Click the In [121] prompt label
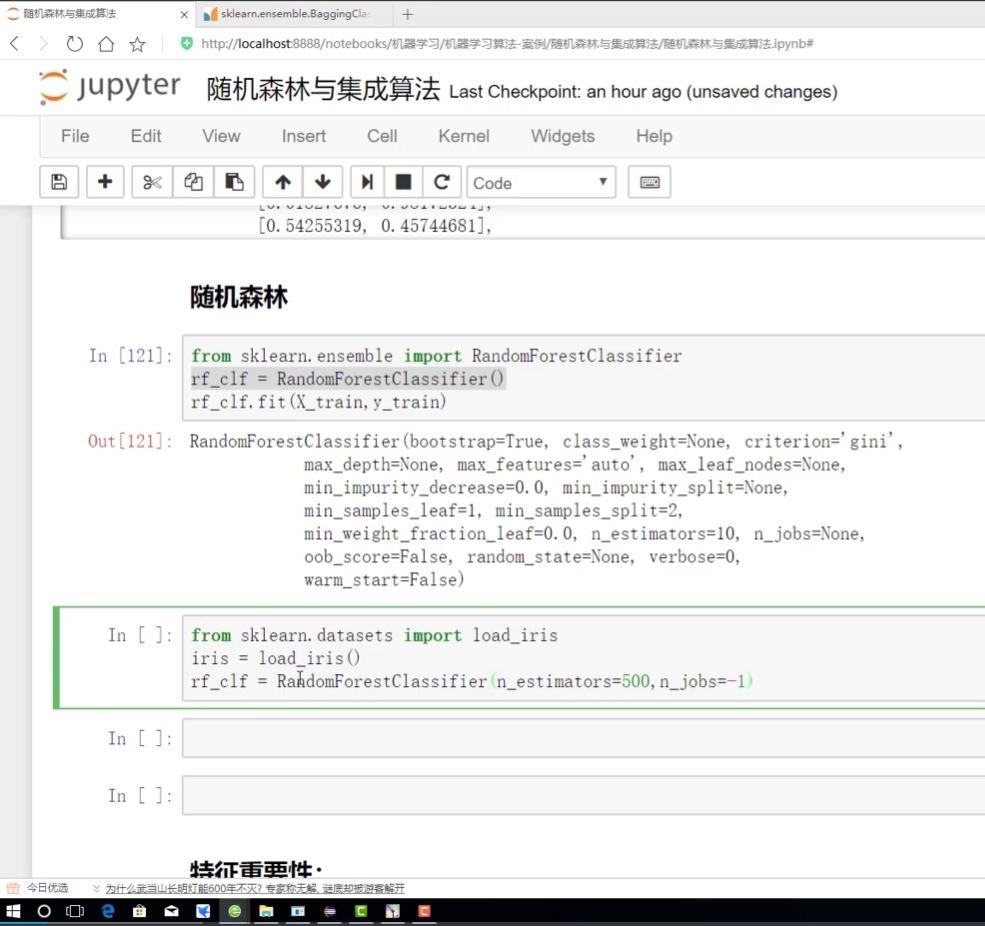The height and width of the screenshot is (926, 985). pos(130,356)
